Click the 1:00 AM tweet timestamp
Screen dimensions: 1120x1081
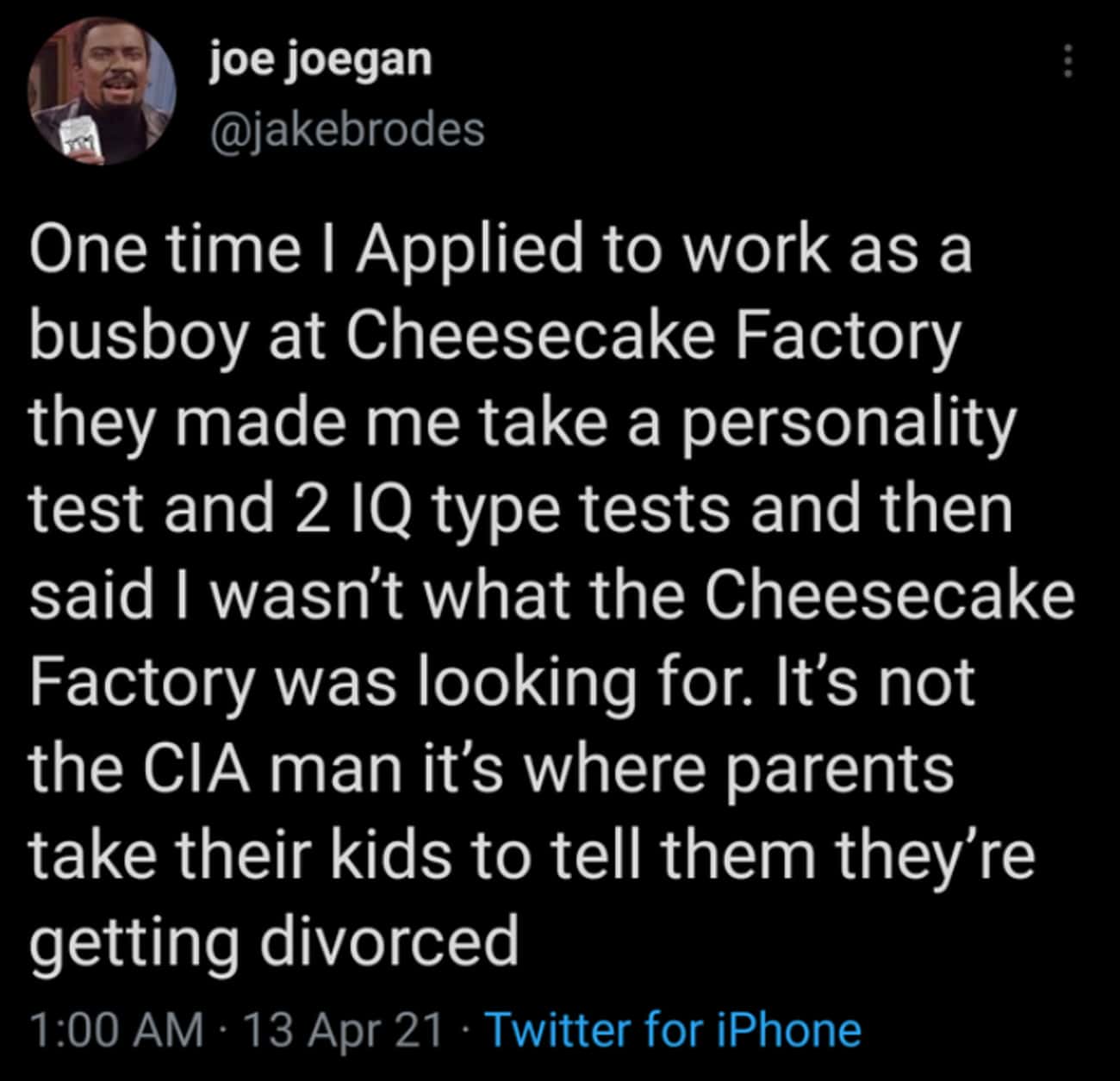(x=118, y=1029)
